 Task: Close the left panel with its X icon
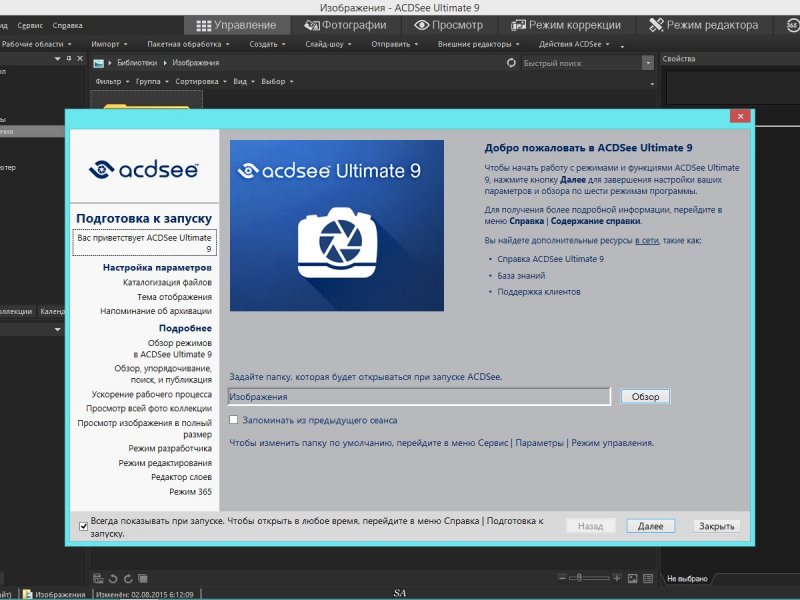point(80,59)
